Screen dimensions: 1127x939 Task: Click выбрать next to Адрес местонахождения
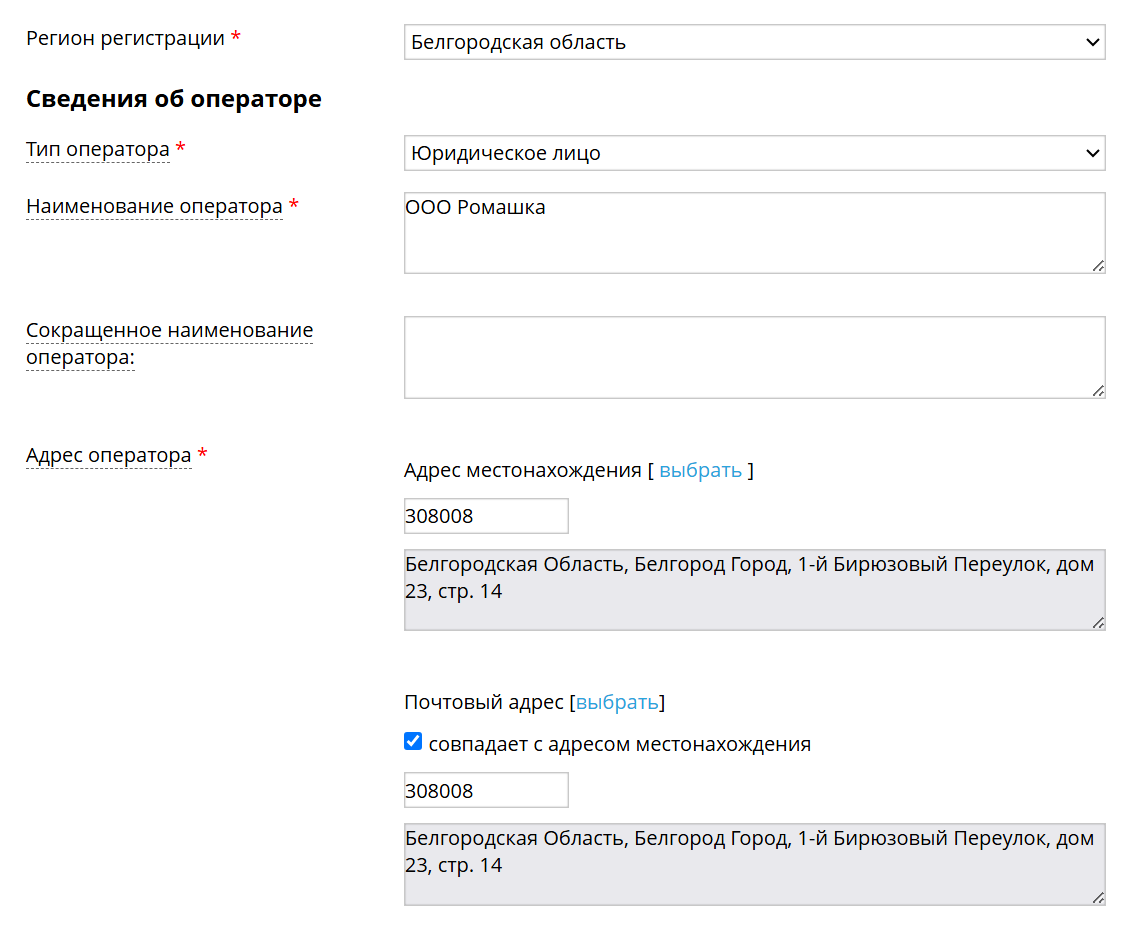click(x=700, y=470)
